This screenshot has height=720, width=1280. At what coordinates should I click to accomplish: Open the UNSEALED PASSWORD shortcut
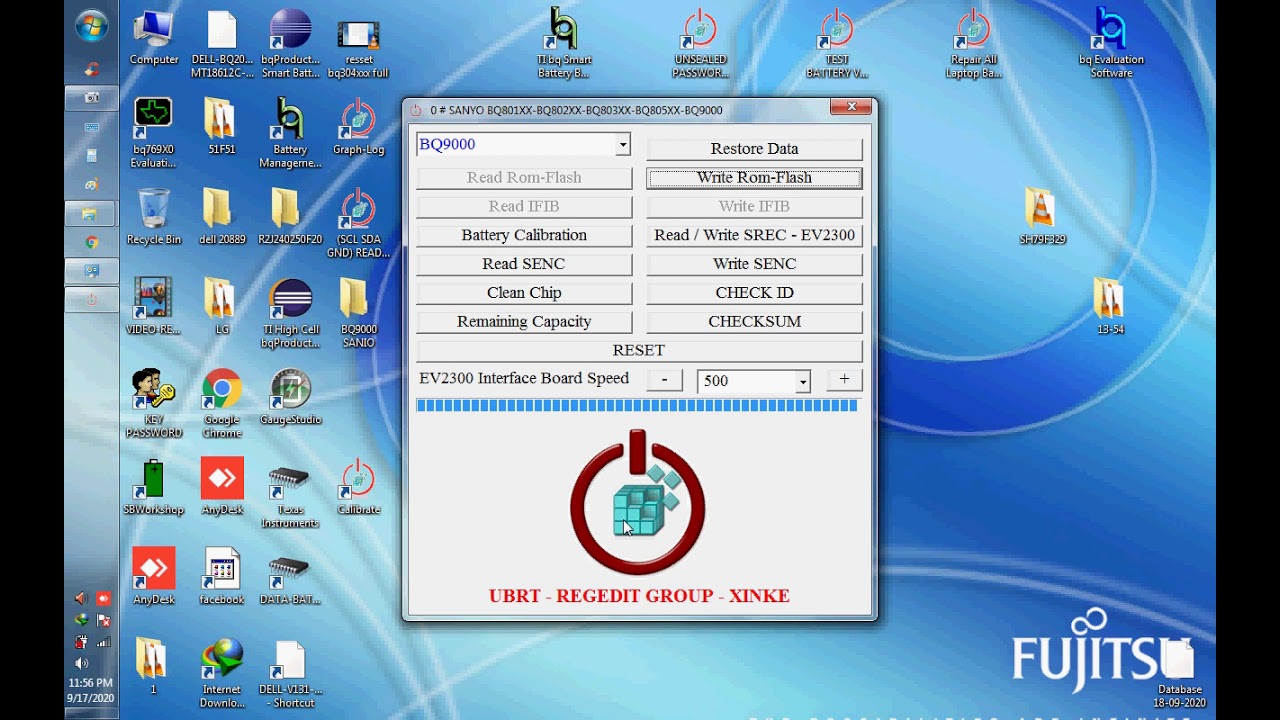tap(700, 43)
